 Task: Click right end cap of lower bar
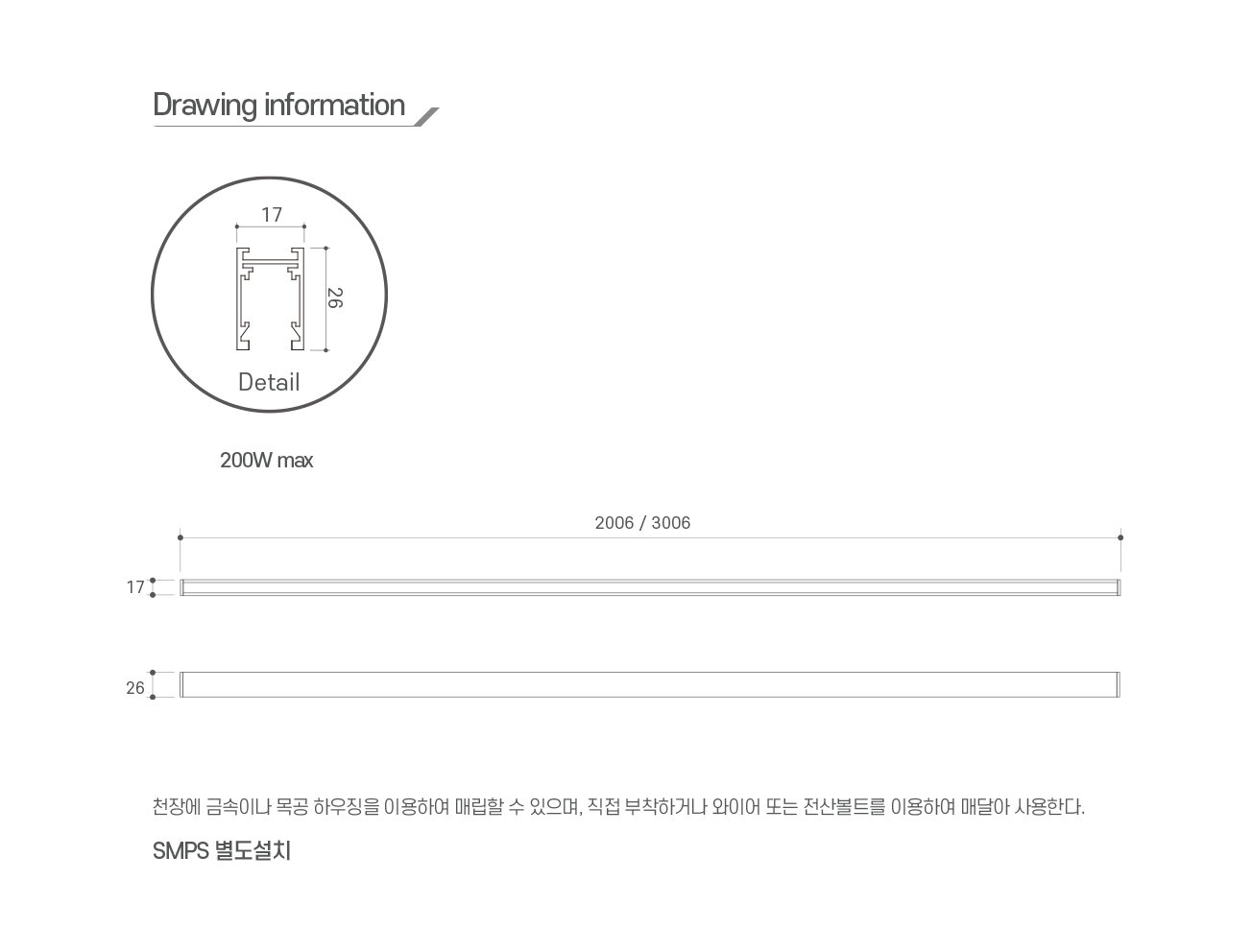(1118, 684)
